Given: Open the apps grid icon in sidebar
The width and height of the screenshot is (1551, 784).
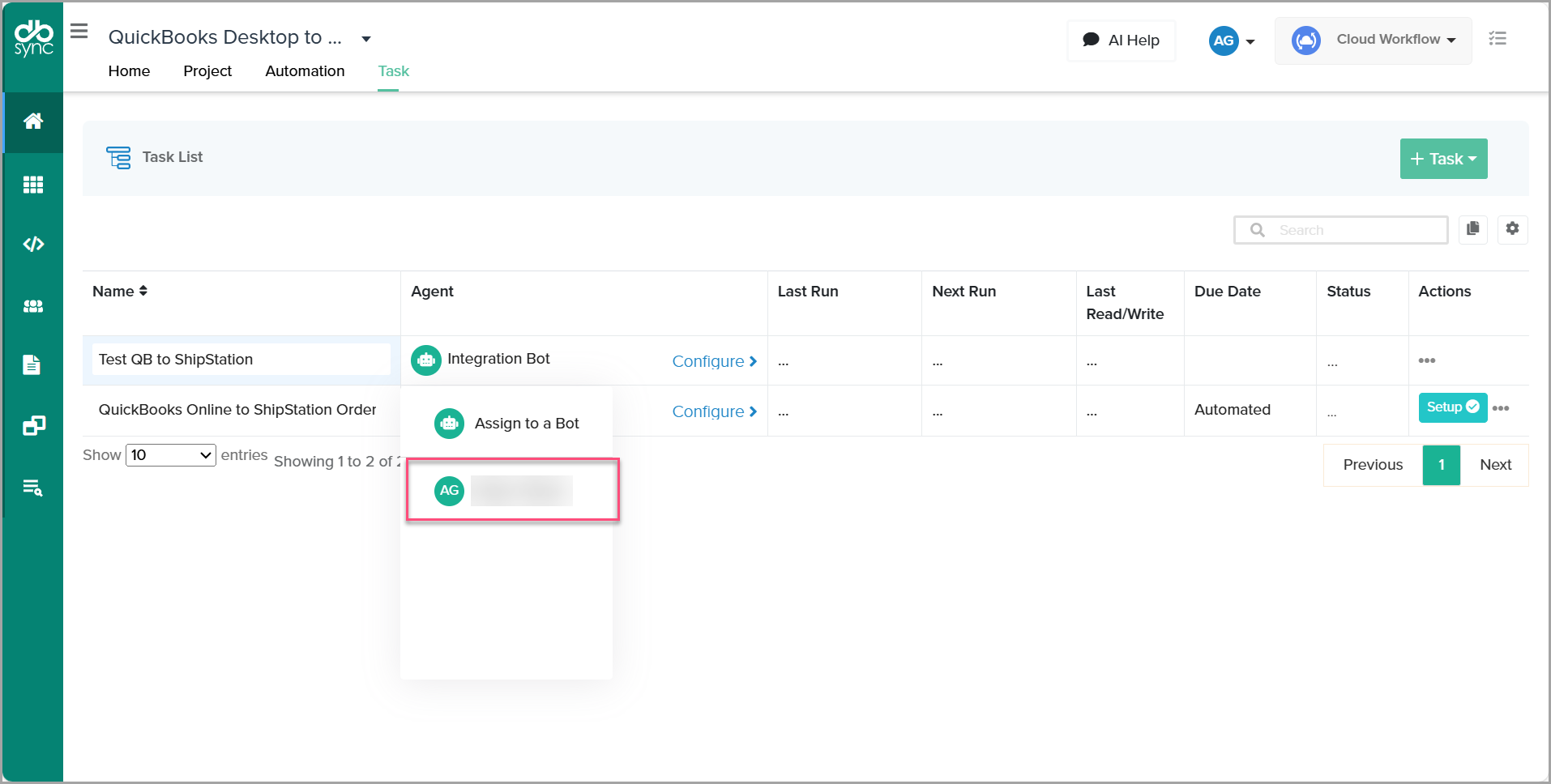Looking at the screenshot, I should [33, 185].
